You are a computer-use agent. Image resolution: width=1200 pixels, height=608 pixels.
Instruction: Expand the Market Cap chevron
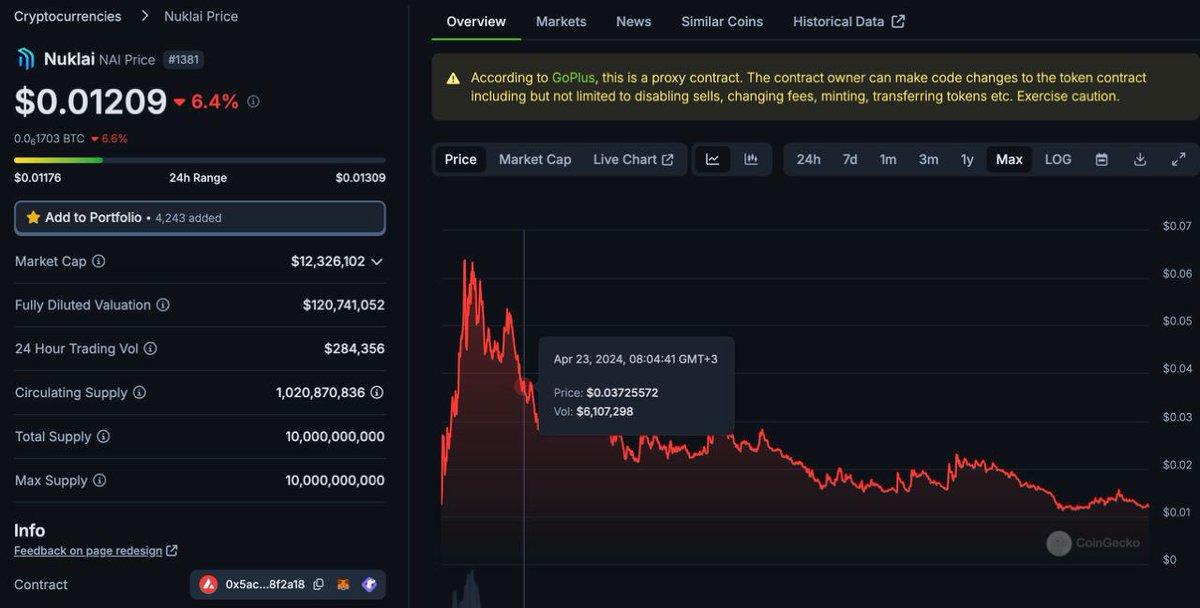click(377, 261)
